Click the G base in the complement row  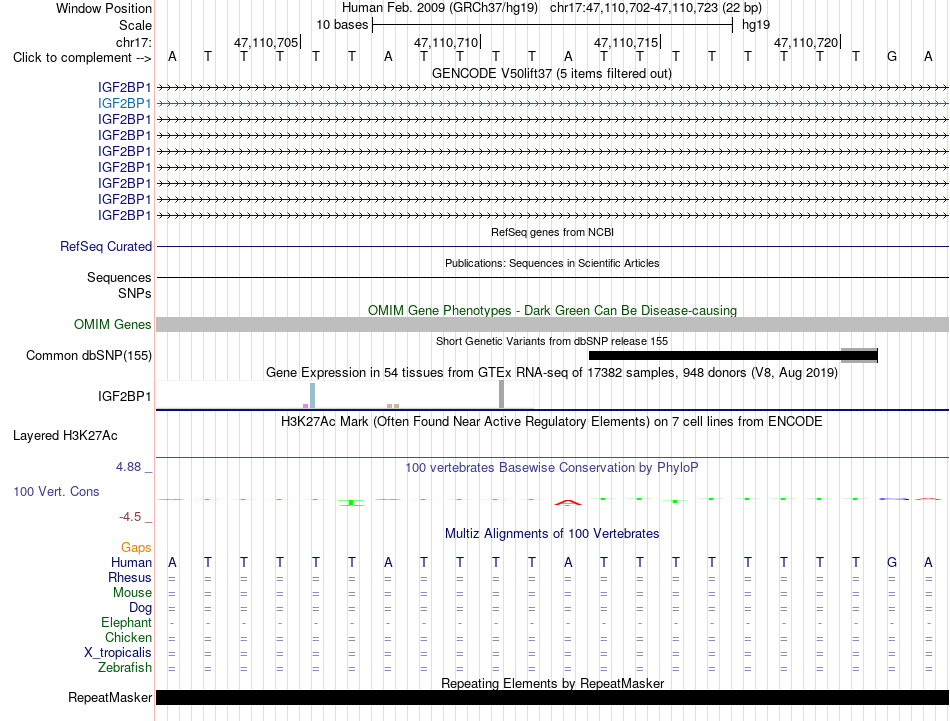[892, 57]
